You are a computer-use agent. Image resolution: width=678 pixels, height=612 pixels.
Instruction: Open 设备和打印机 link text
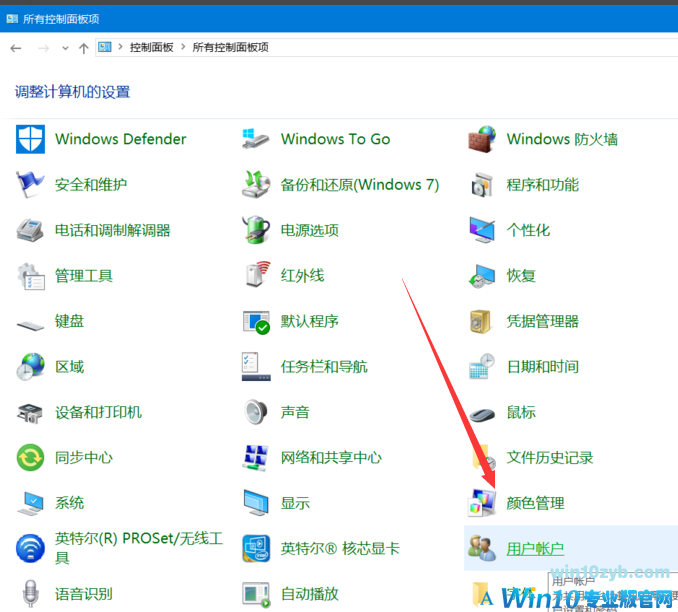[x=98, y=412]
